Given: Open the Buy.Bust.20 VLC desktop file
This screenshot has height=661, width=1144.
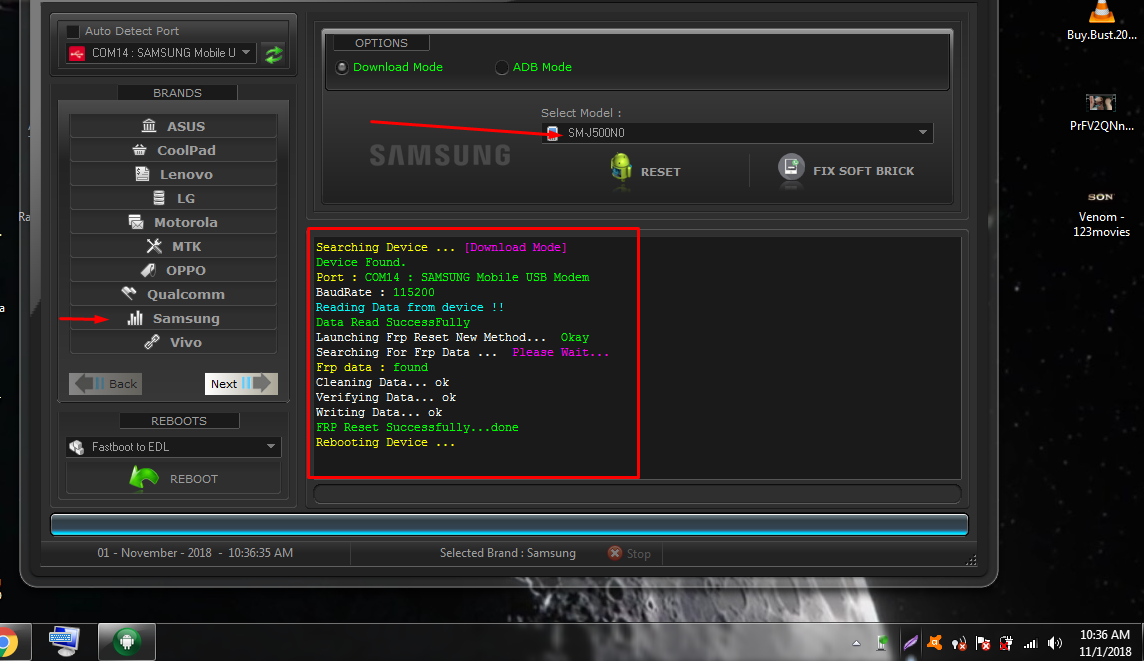Looking at the screenshot, I should click(x=1101, y=21).
